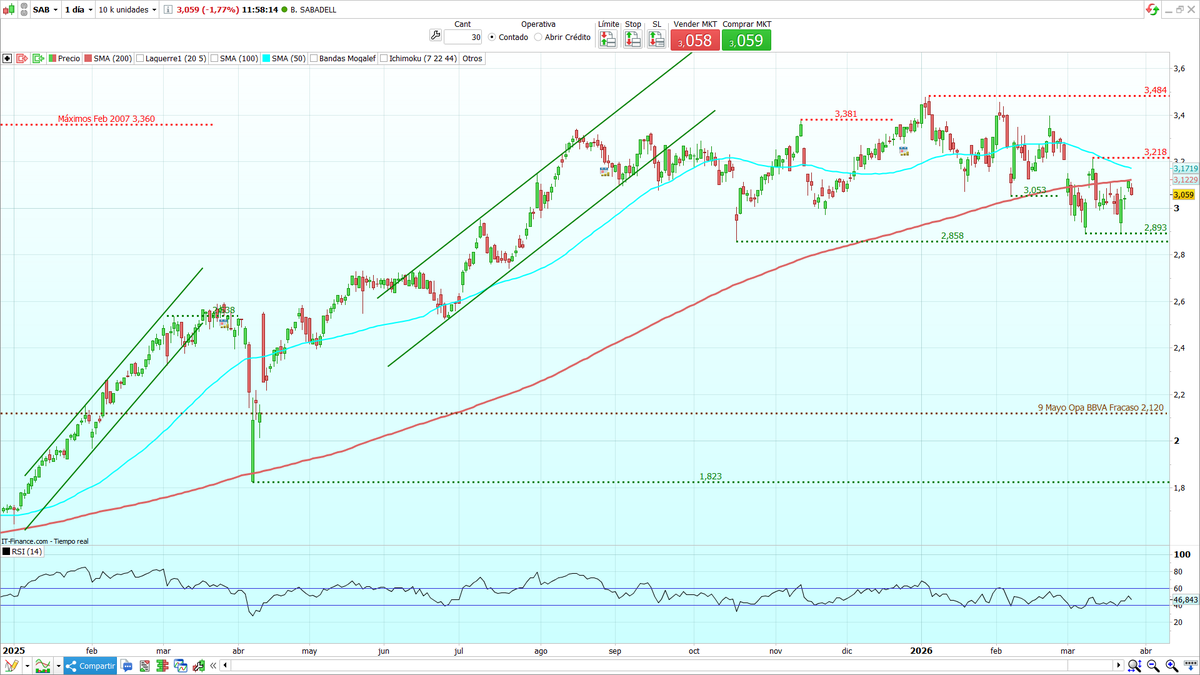Image resolution: width=1200 pixels, height=675 pixels.
Task: Click the red Vender MKT button
Action: coord(694,40)
